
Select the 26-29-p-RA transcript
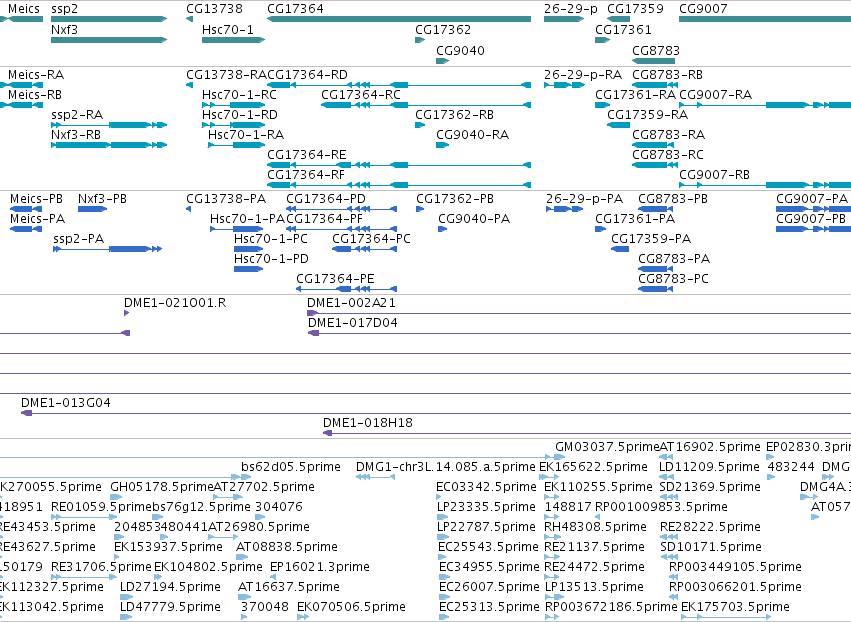tap(583, 74)
